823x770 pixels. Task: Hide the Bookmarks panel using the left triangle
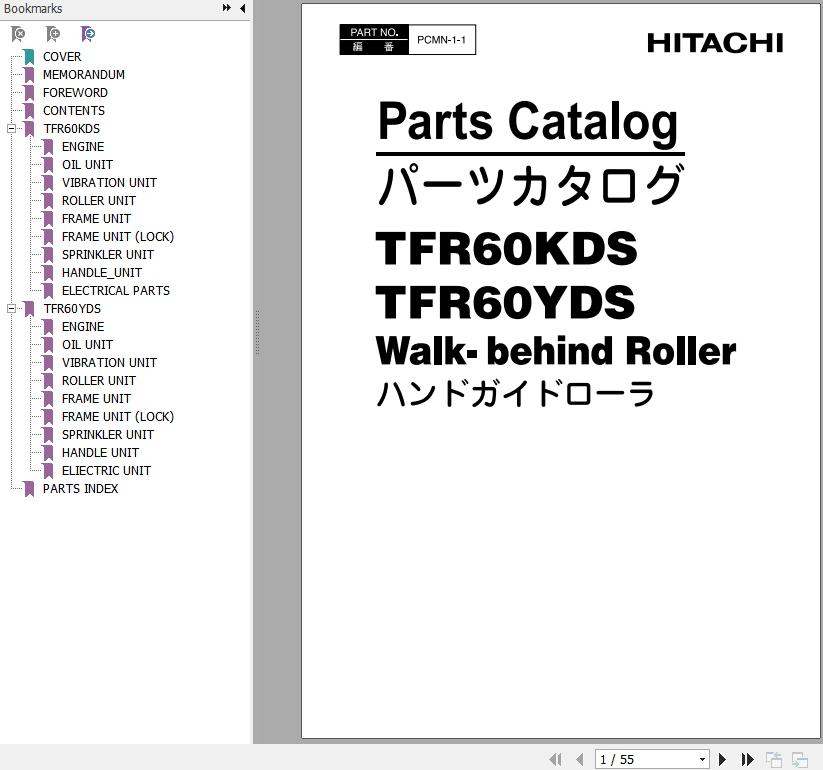tap(242, 9)
